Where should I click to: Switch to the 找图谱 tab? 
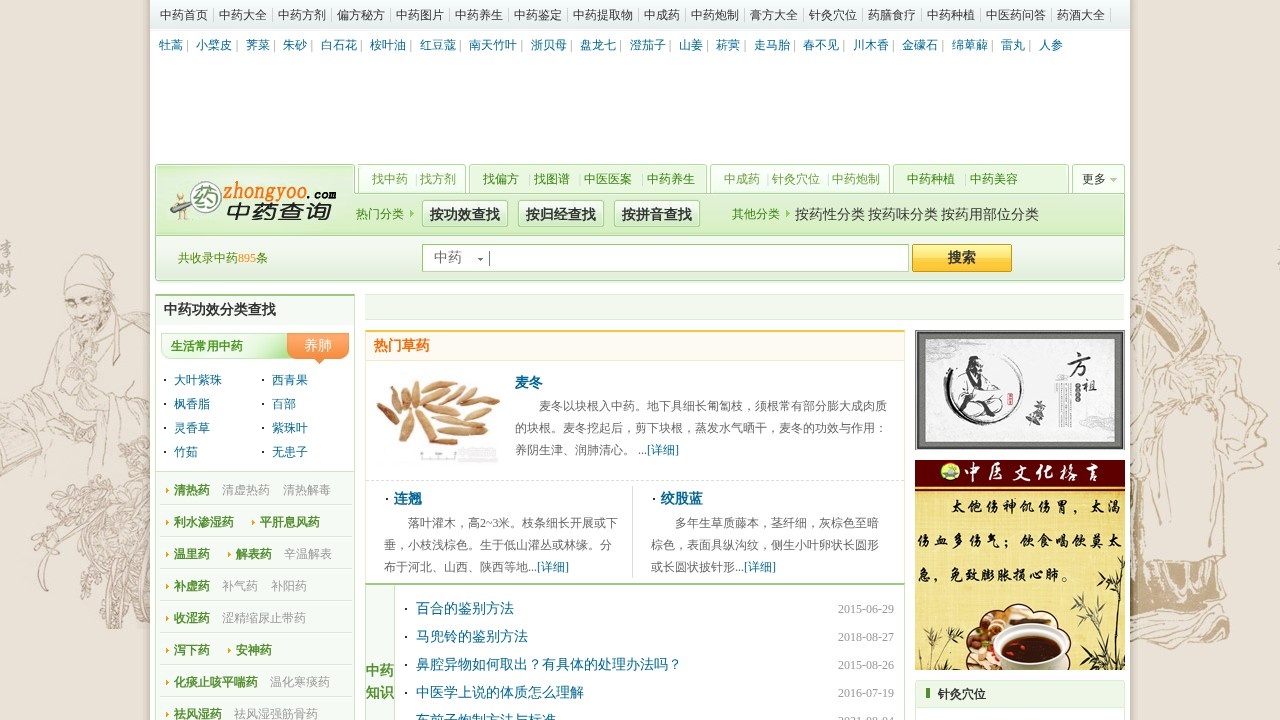[x=552, y=179]
